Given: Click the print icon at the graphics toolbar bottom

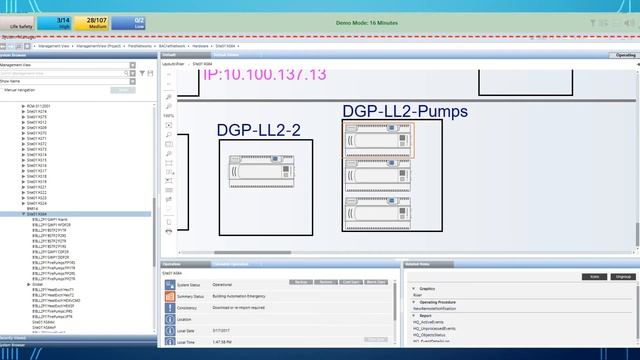Looking at the screenshot, I should pos(169,231).
